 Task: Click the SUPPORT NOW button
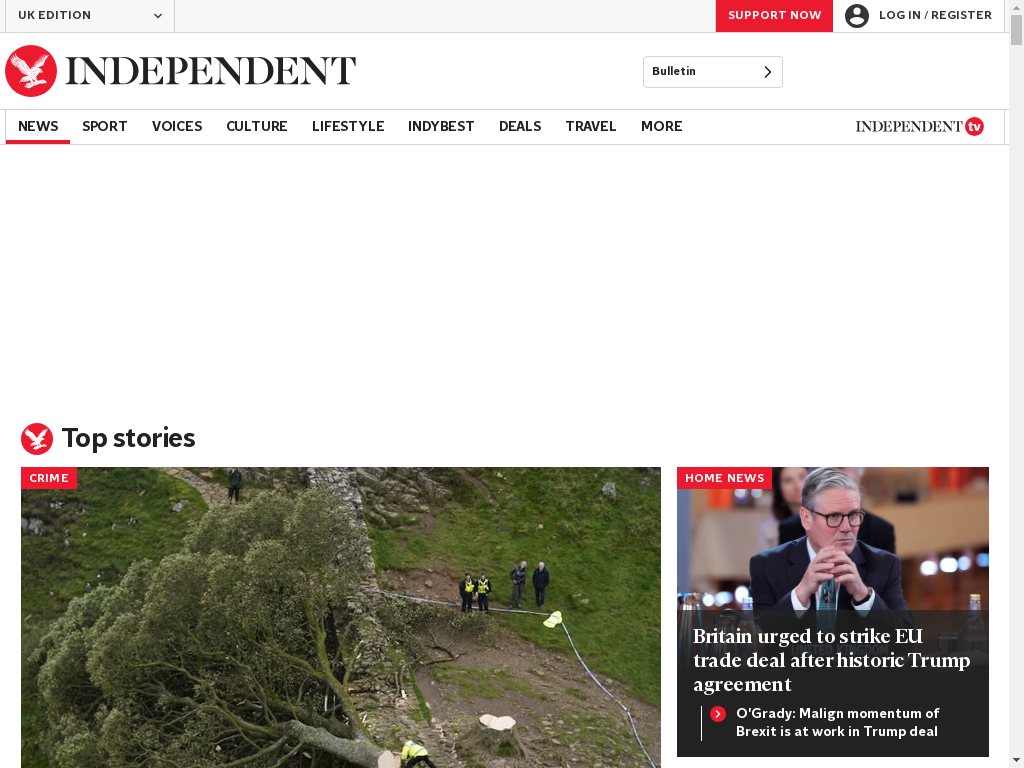(x=775, y=16)
